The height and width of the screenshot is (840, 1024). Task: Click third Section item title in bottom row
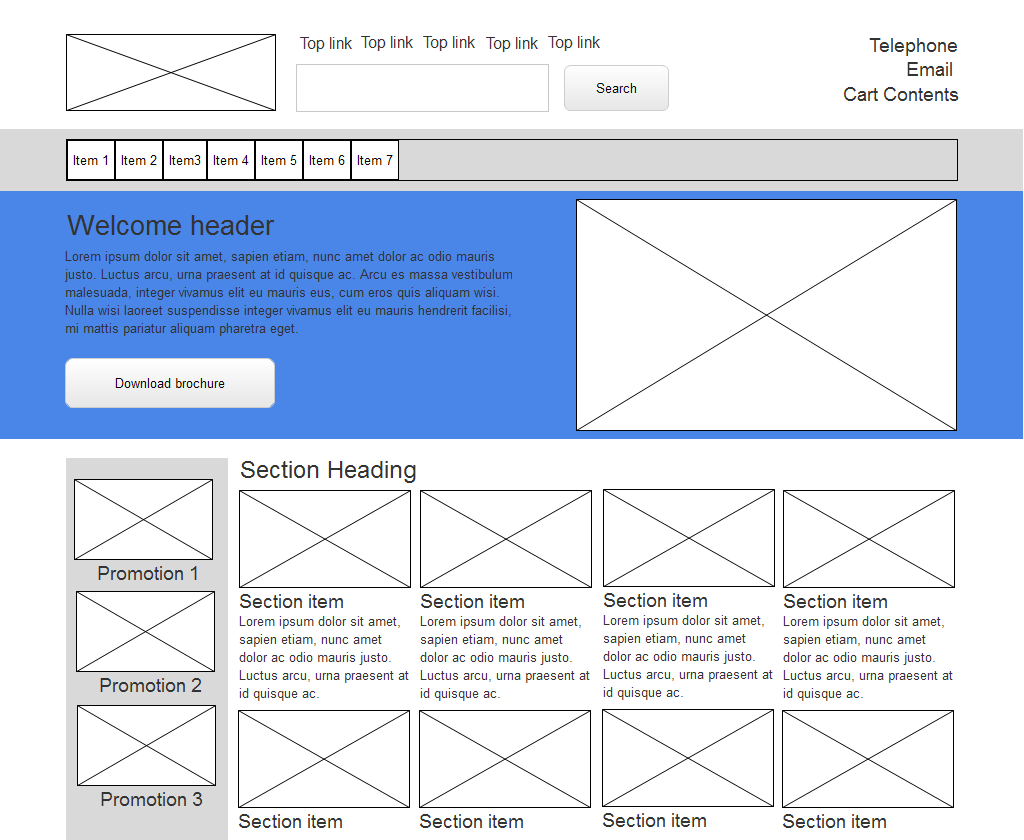point(654,820)
